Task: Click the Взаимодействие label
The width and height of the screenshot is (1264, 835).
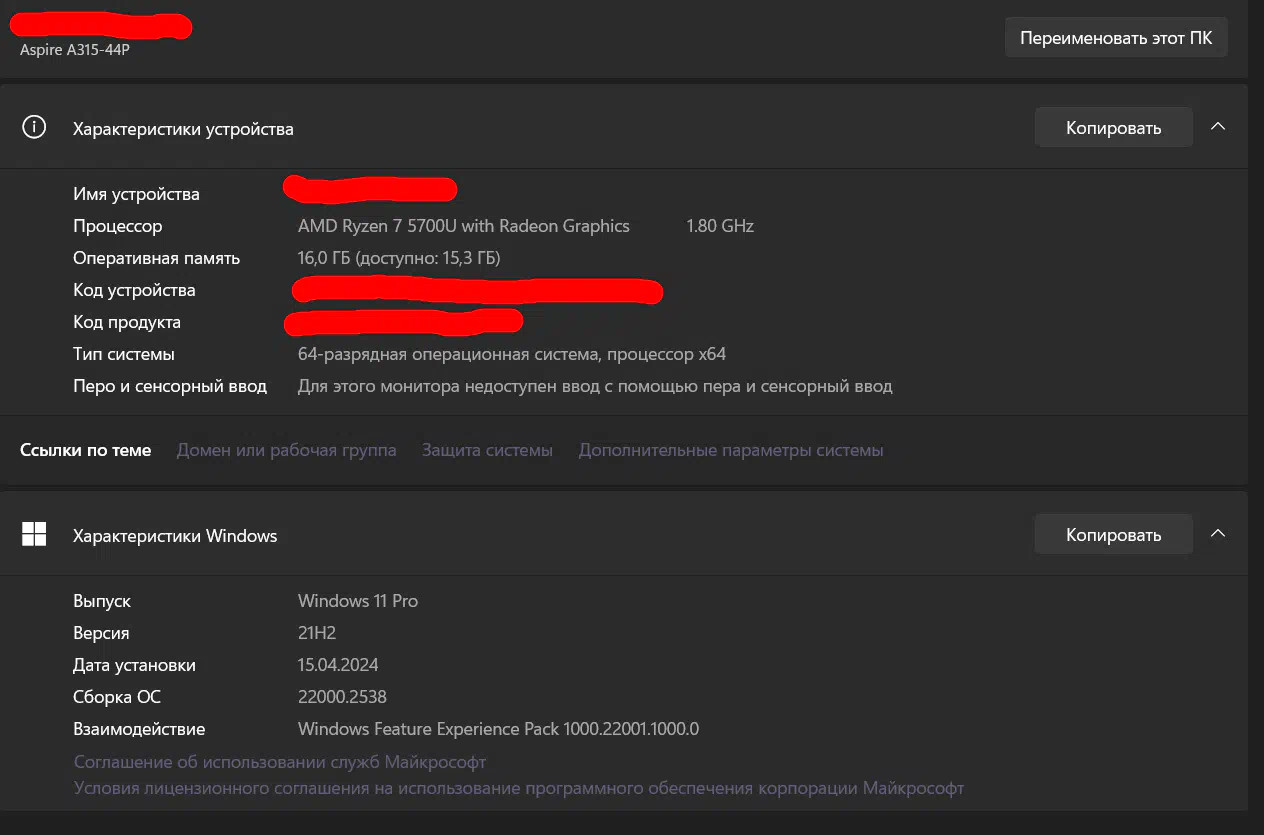Action: 139,729
